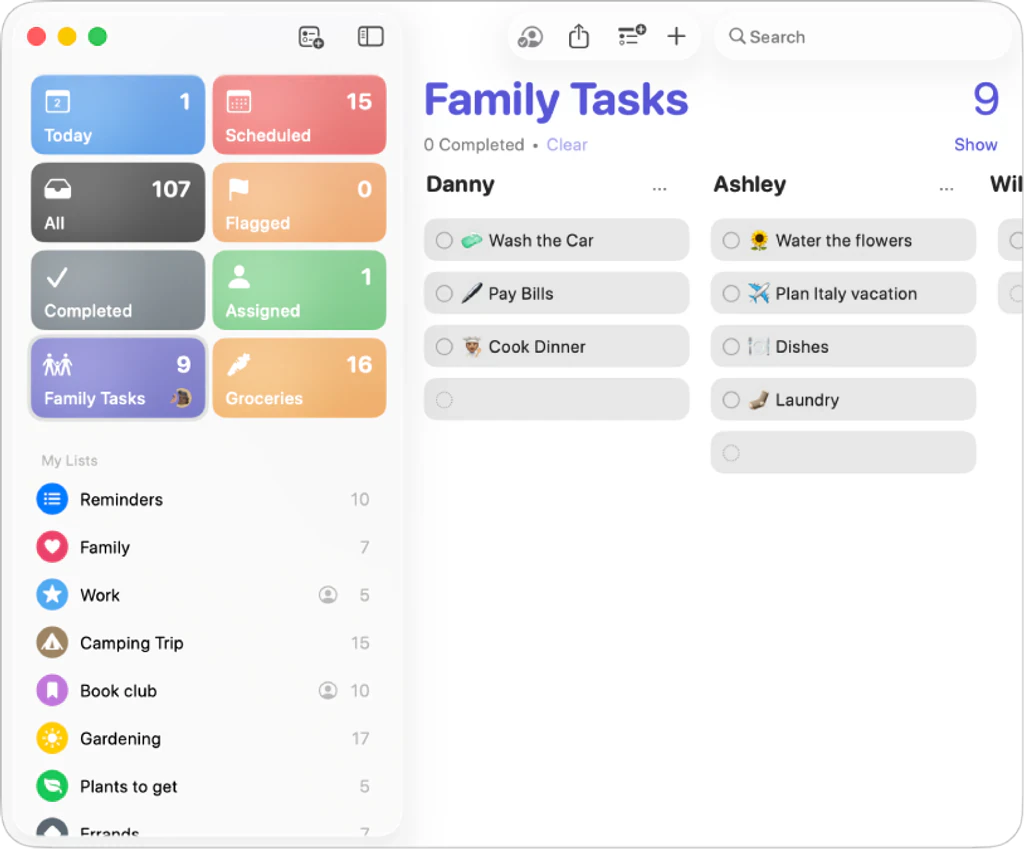Click the Flagged flag icon
The height and width of the screenshot is (850, 1024).
coord(238,190)
